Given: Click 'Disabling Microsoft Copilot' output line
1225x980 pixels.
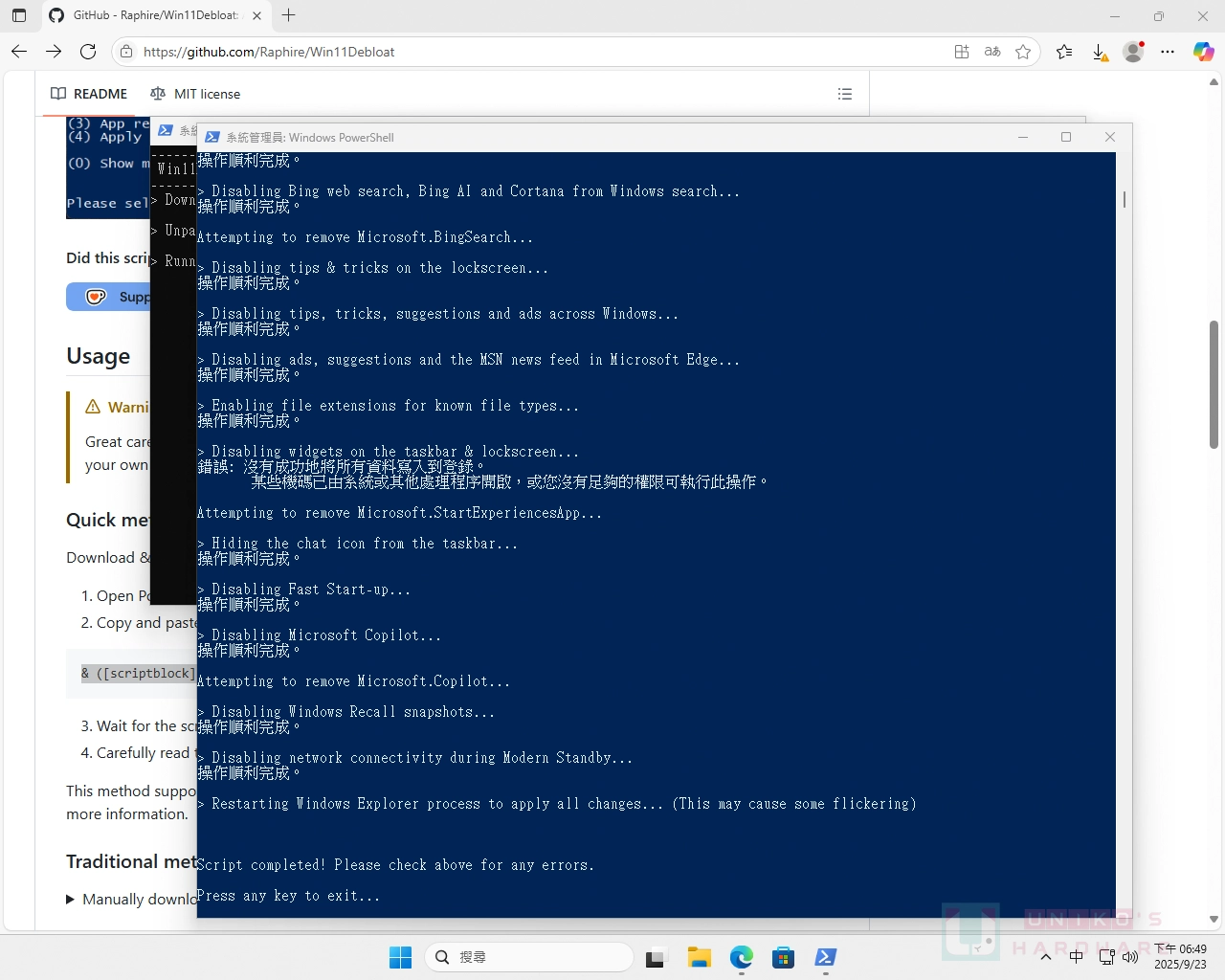Looking at the screenshot, I should tap(320, 635).
